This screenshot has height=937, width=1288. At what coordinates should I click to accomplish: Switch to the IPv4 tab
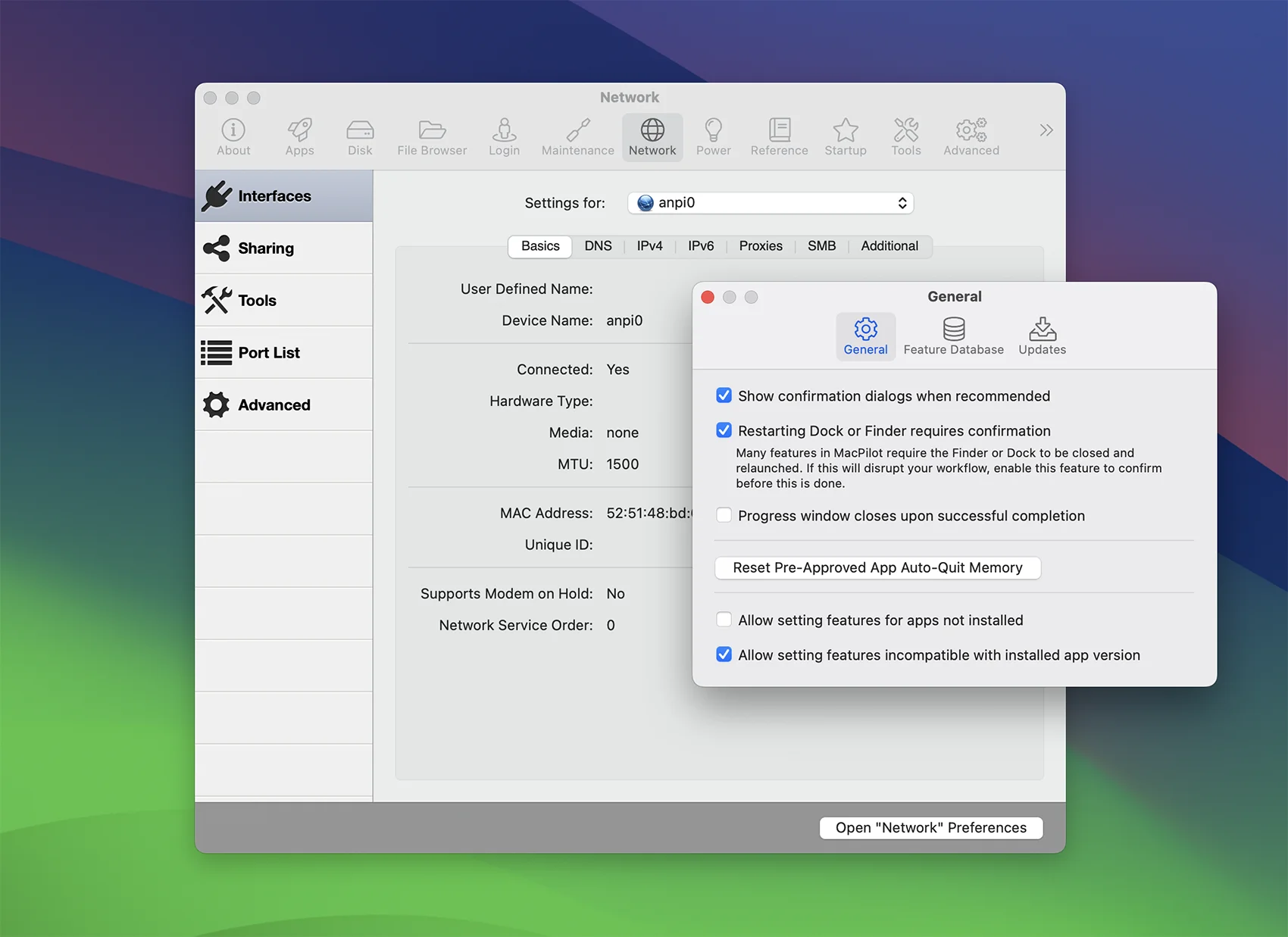click(649, 246)
